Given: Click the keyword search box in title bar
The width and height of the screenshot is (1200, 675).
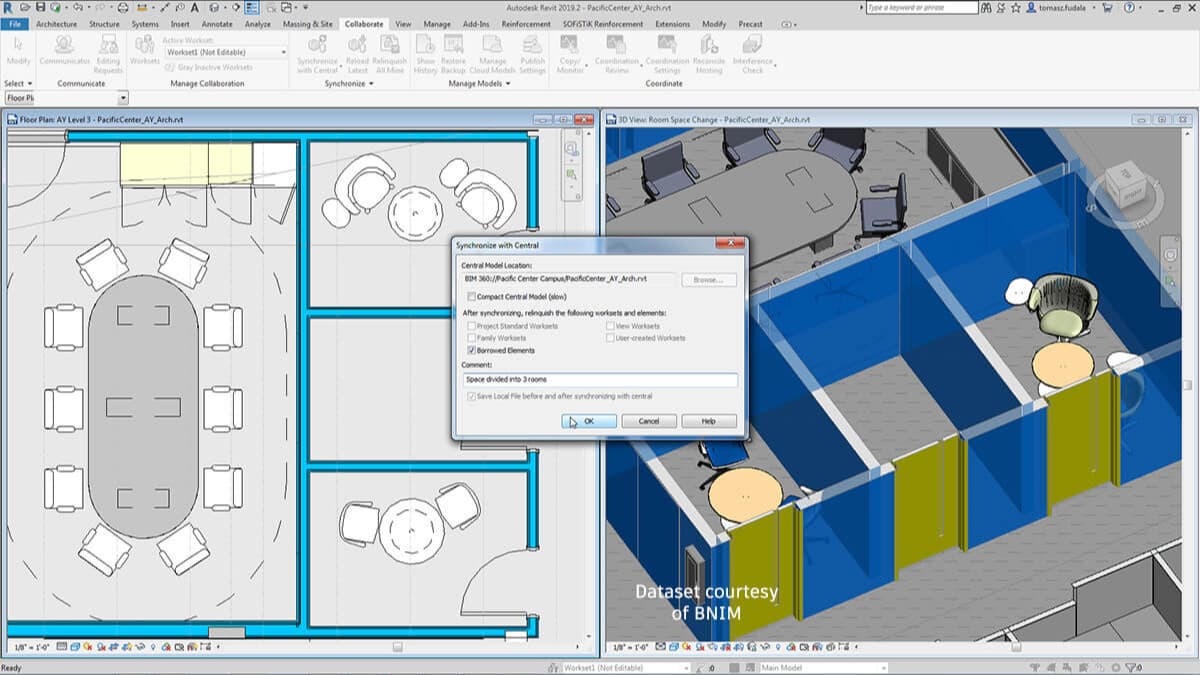Looking at the screenshot, I should (x=922, y=8).
